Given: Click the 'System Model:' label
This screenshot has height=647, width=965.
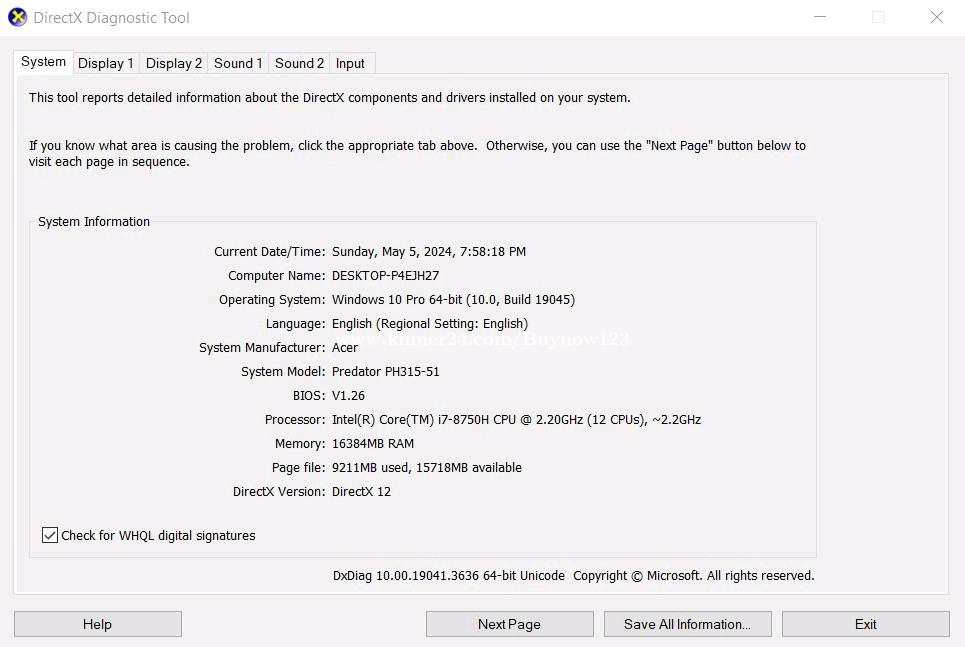Looking at the screenshot, I should coord(283,372).
